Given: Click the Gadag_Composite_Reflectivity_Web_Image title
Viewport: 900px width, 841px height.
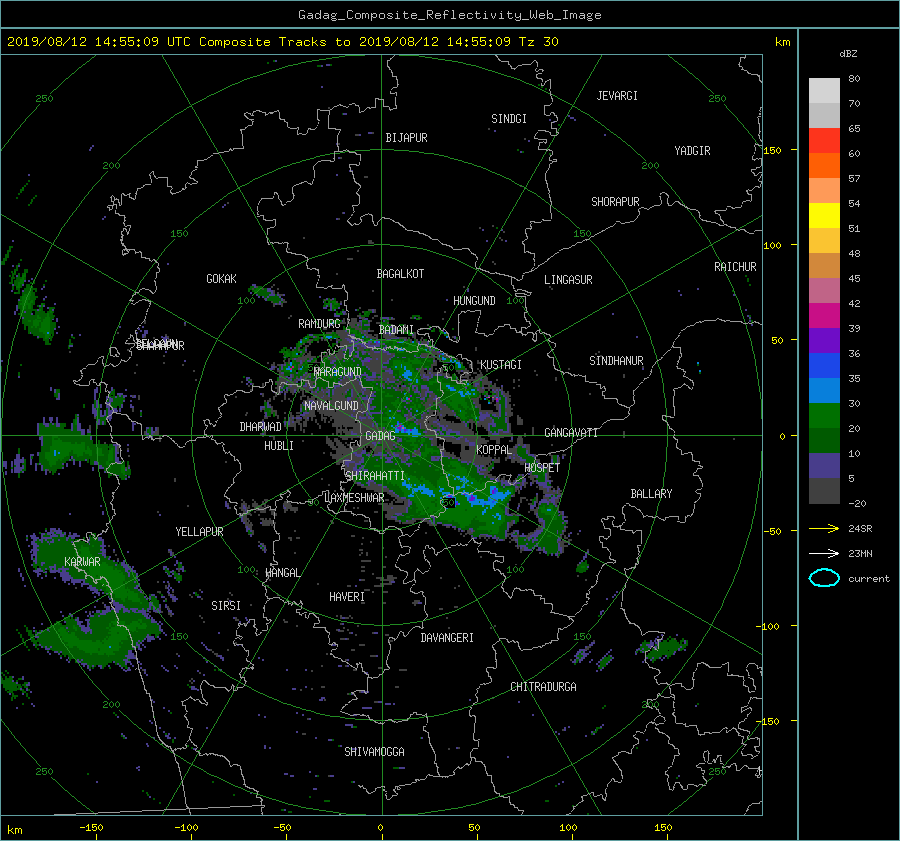Looking at the screenshot, I should tap(449, 15).
